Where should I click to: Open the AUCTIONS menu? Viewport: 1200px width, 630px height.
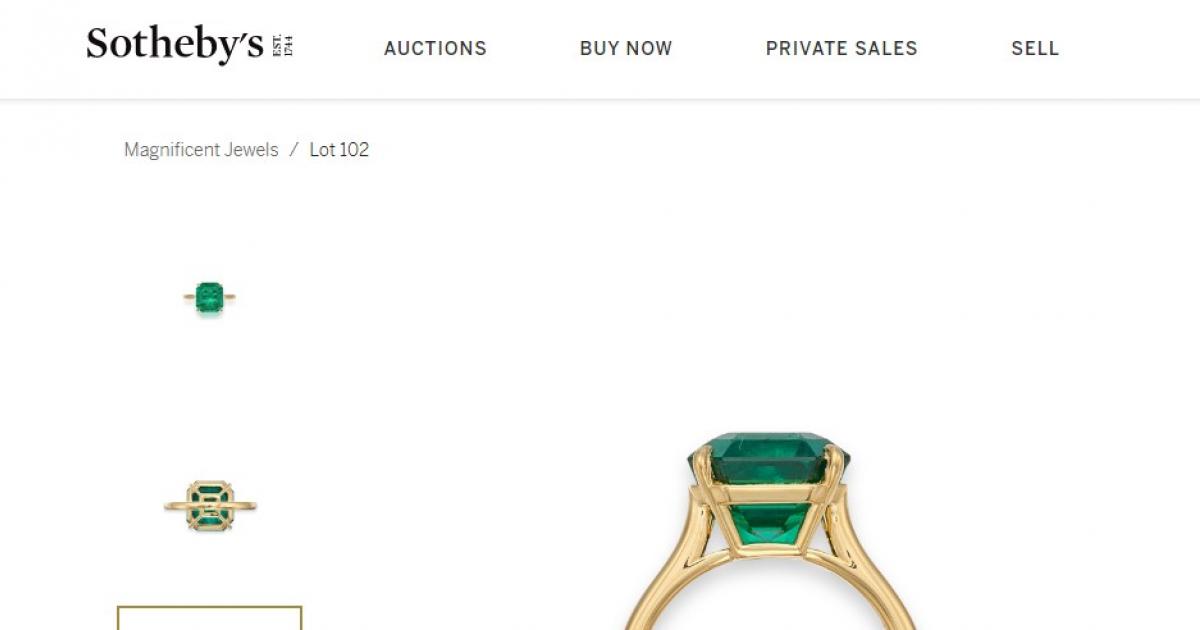pyautogui.click(x=435, y=48)
